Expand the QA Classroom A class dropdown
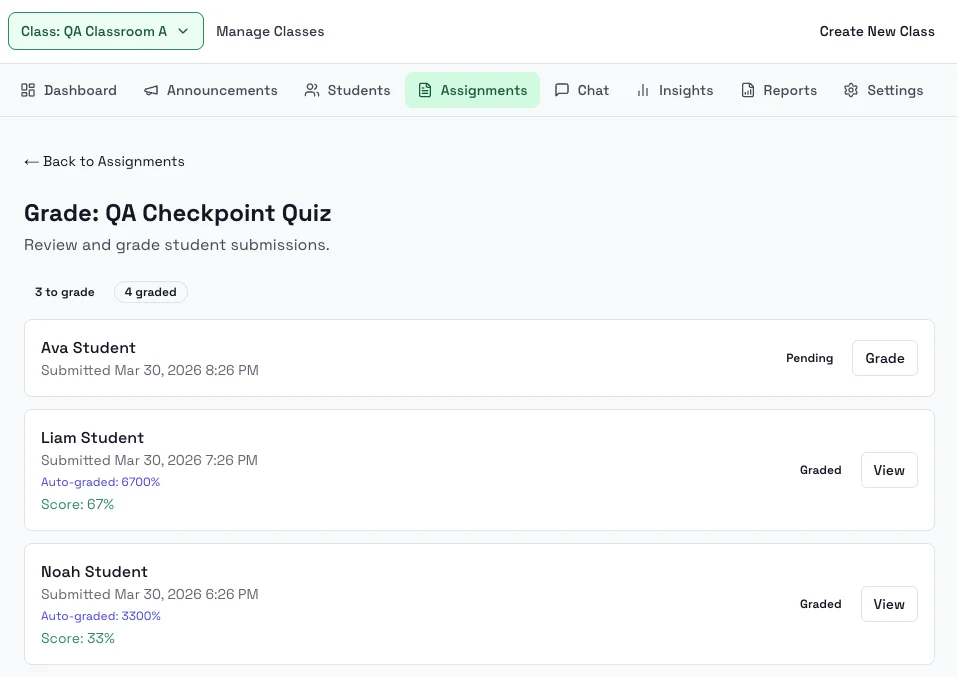The image size is (957, 677). [x=105, y=31]
